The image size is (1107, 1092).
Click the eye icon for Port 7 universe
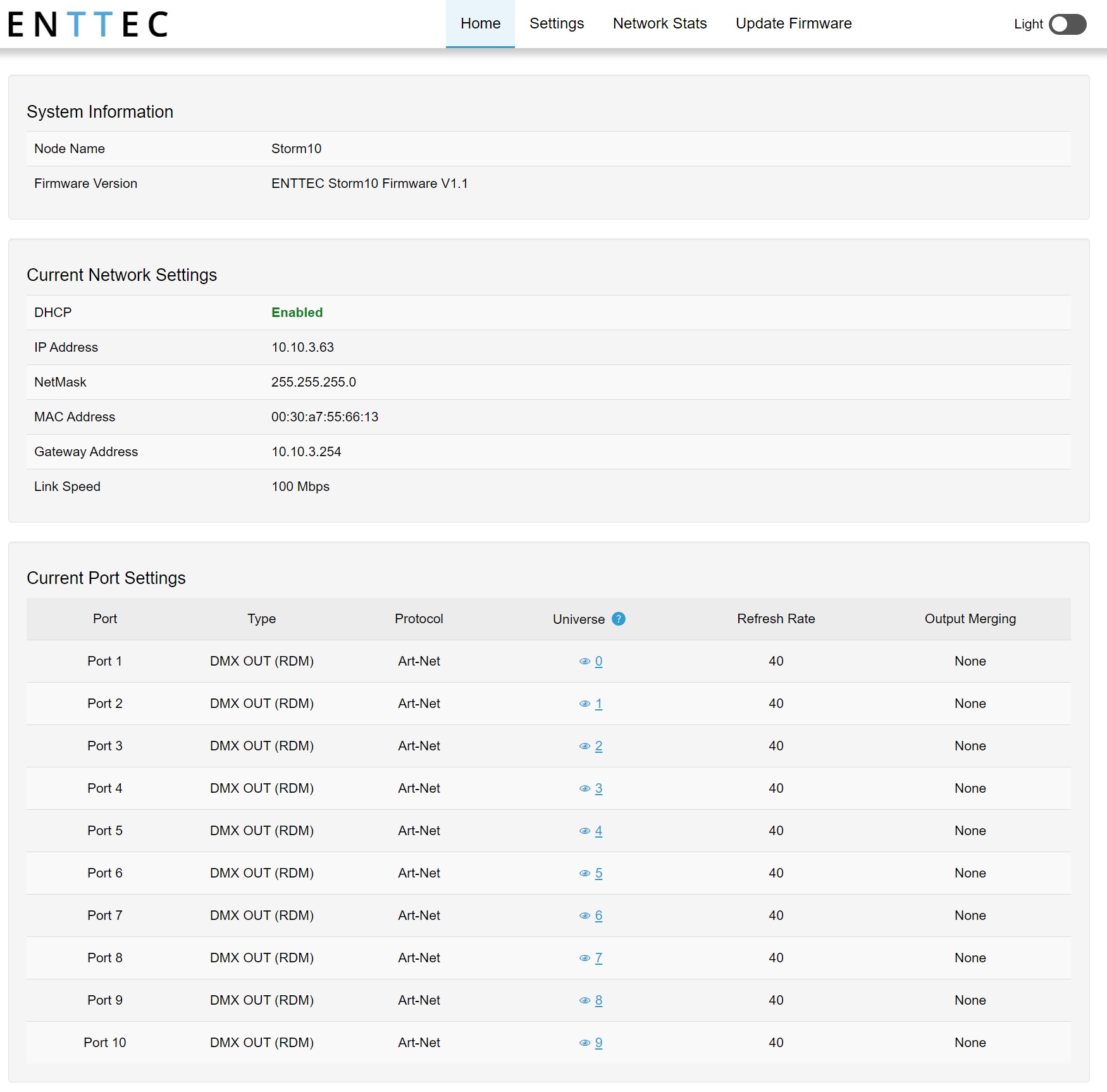tap(584, 915)
